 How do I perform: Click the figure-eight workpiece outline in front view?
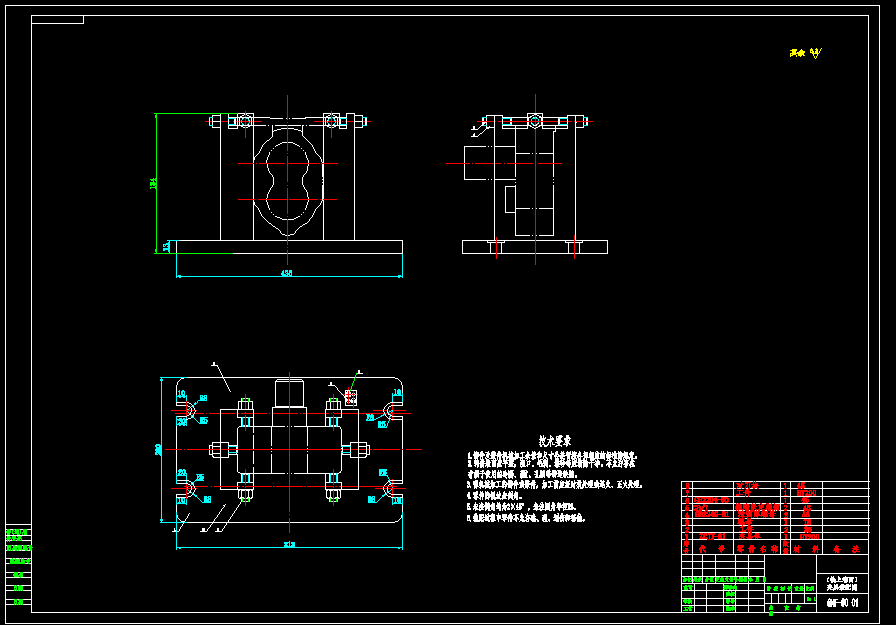[x=287, y=182]
